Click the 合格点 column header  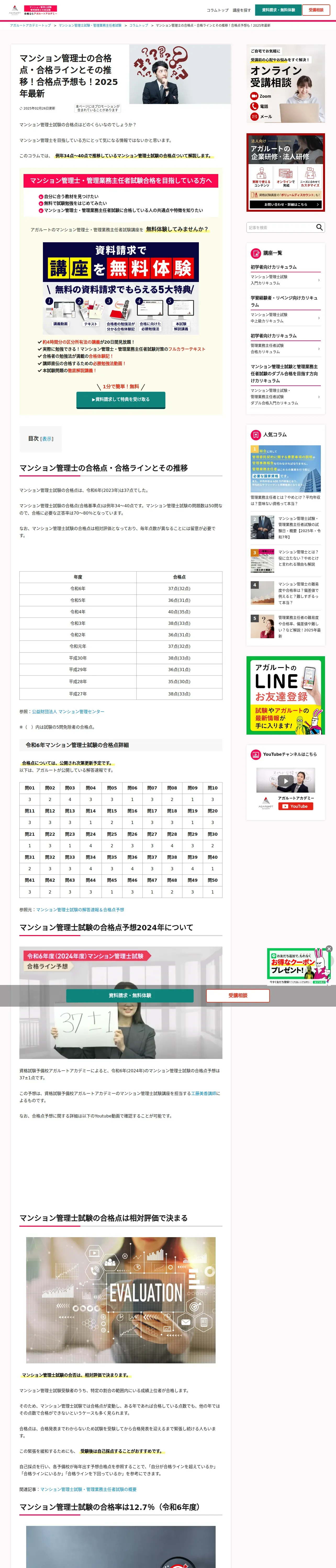tap(179, 577)
